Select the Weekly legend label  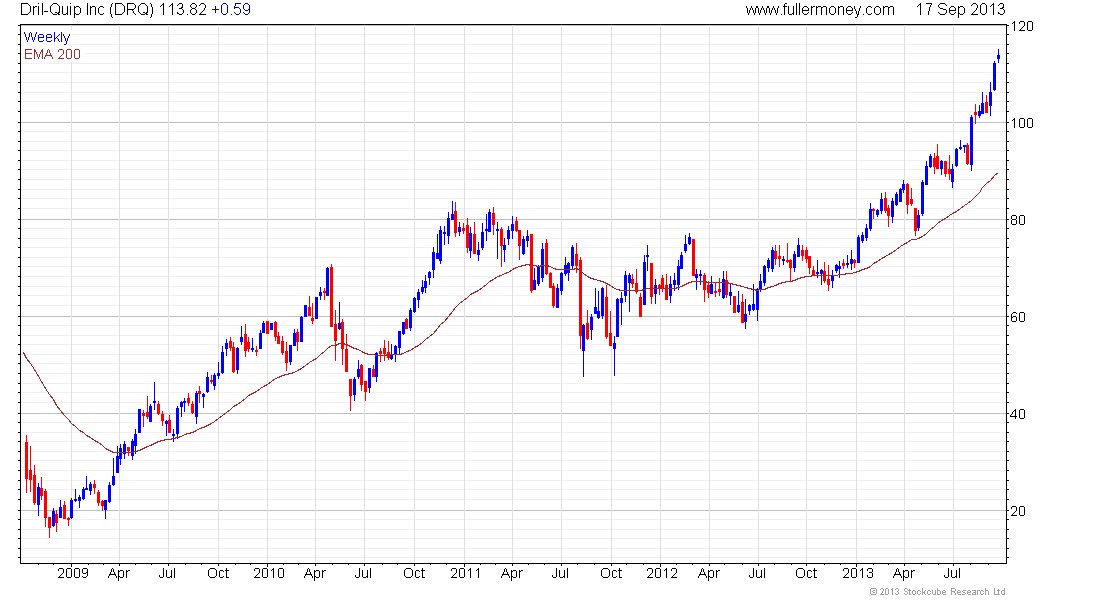[x=47, y=37]
